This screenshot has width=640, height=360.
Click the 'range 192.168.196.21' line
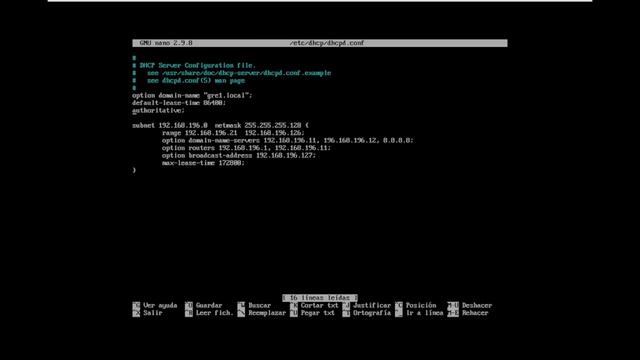click(x=233, y=133)
